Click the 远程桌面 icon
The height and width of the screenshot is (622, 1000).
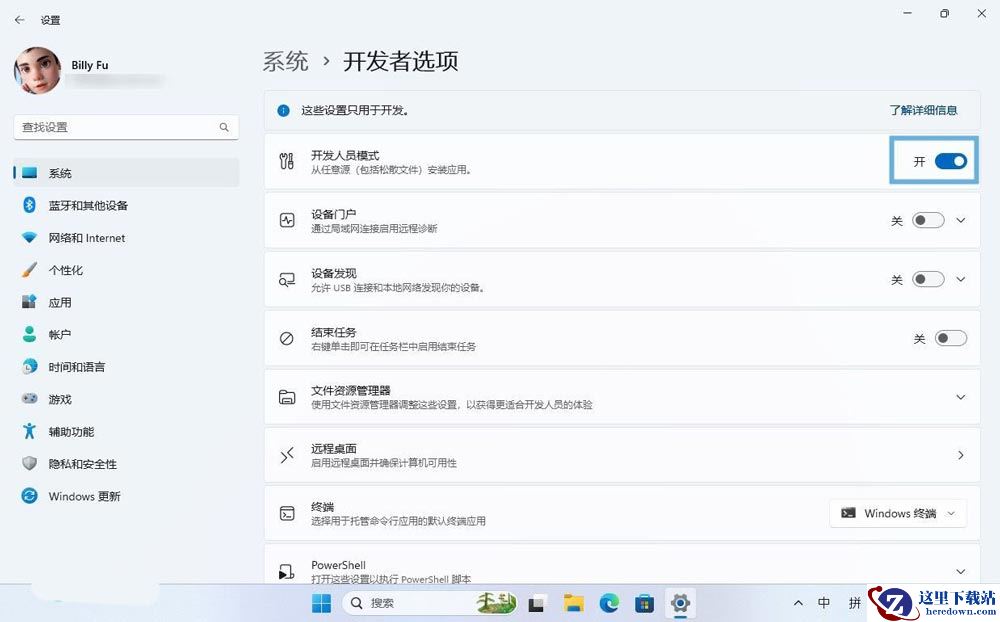point(287,455)
